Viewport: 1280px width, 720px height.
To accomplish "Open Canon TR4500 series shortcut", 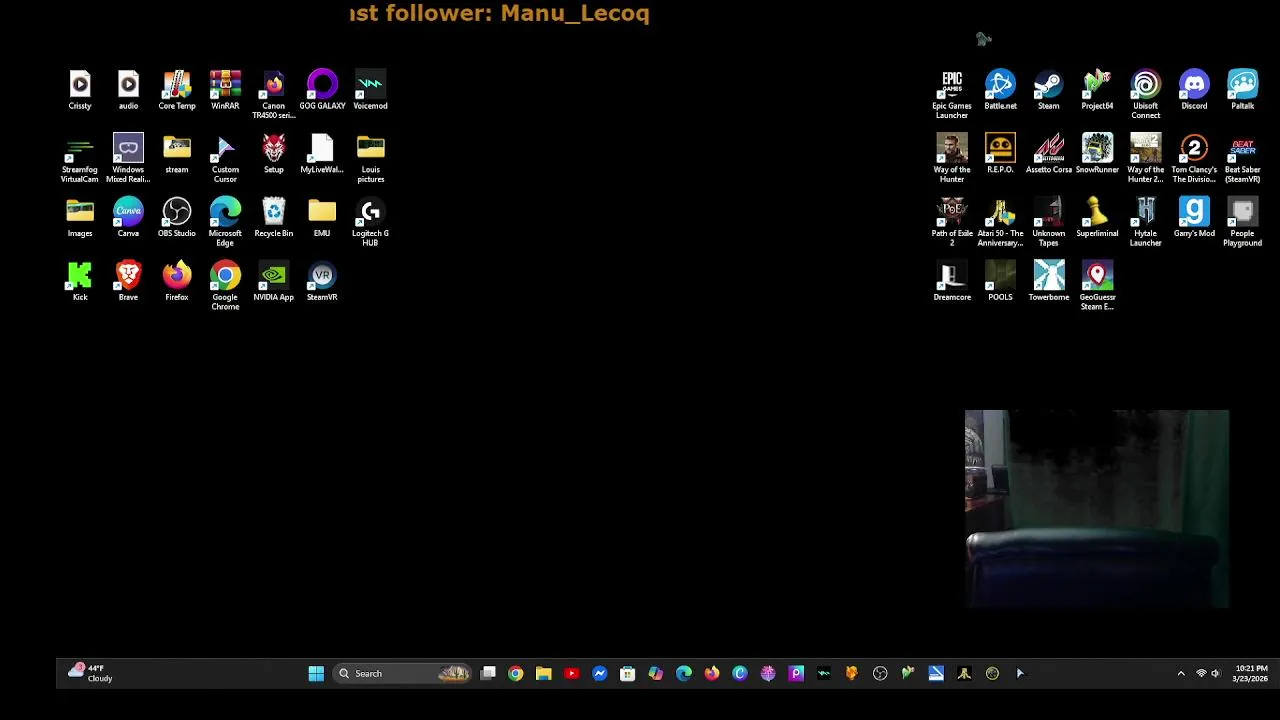I will (x=273, y=94).
